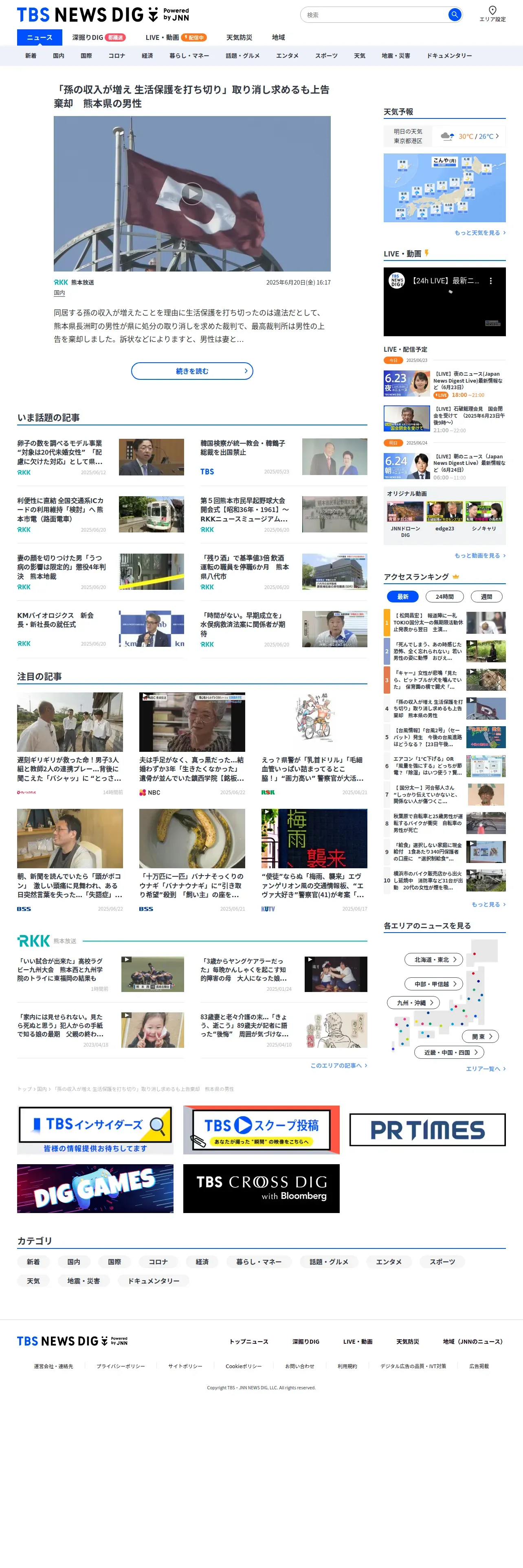The width and height of the screenshot is (523, 1568).
Task: Open the プライバシーポリシー footer link
Action: pos(121,1366)
